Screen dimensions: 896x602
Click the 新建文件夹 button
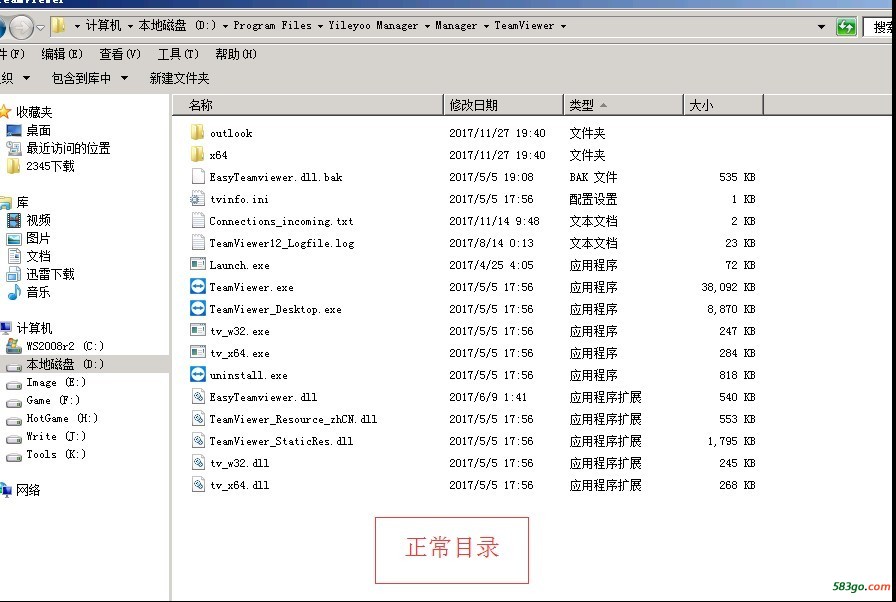pyautogui.click(x=179, y=78)
